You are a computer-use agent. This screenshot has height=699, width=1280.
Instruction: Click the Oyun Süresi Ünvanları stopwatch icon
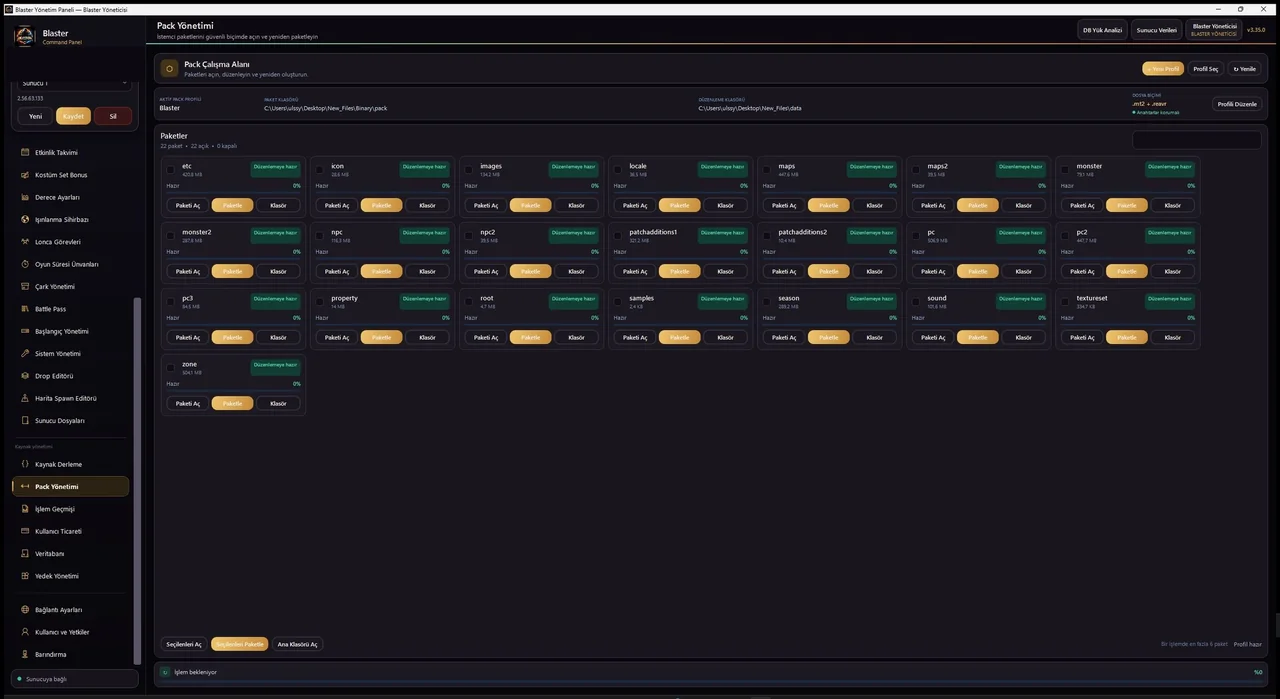pyautogui.click(x=24, y=264)
